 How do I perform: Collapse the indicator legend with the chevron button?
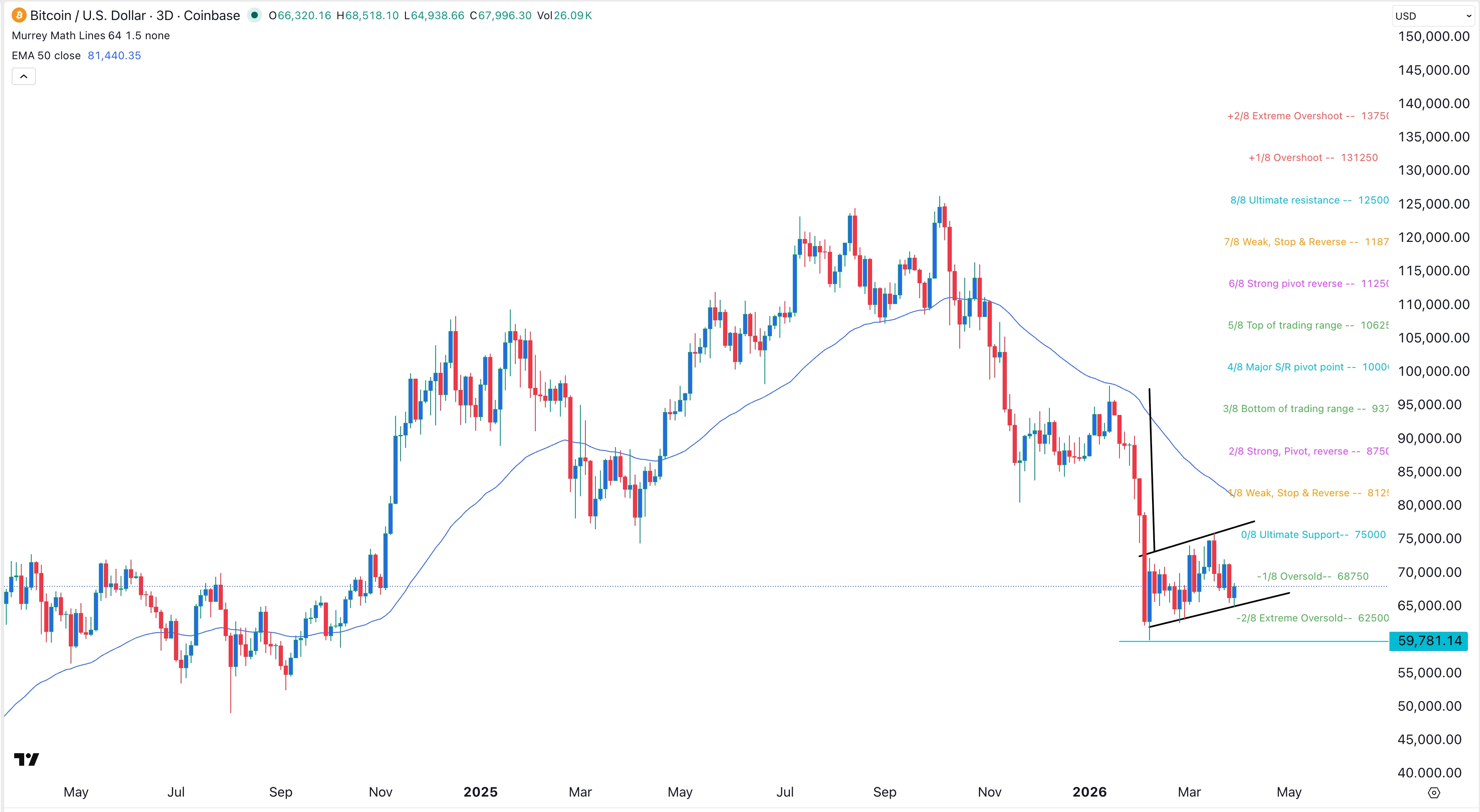[23, 76]
